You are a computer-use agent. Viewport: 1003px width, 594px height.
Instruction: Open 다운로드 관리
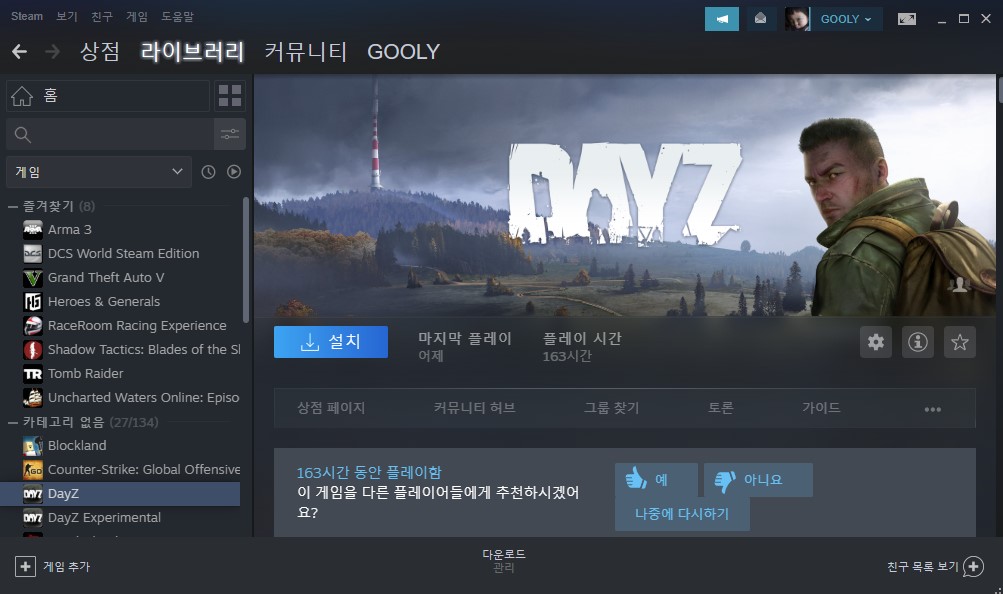pos(503,561)
